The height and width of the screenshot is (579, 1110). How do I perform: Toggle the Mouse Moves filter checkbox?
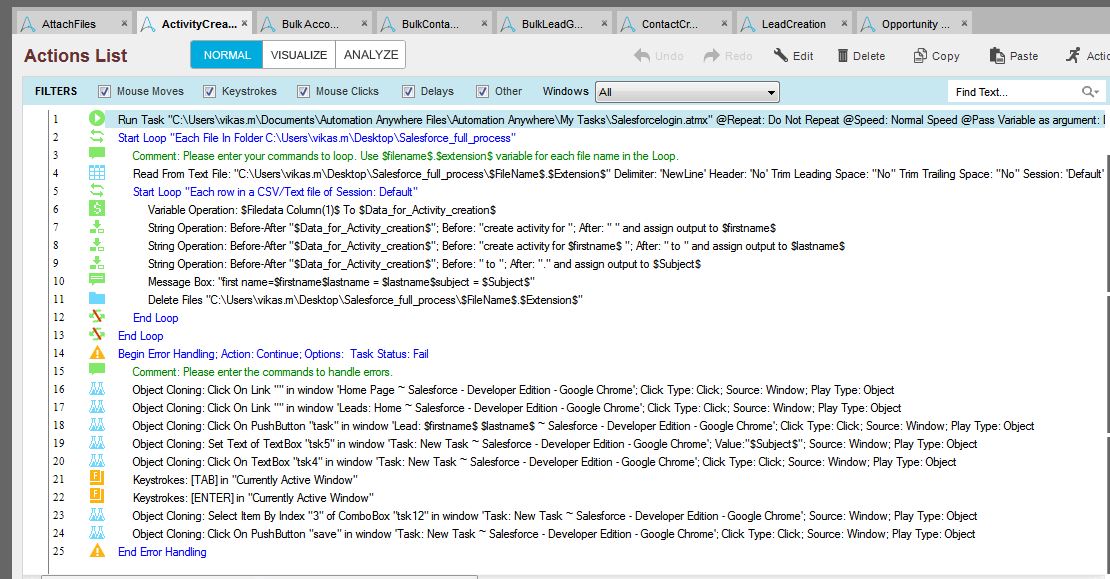coord(104,92)
